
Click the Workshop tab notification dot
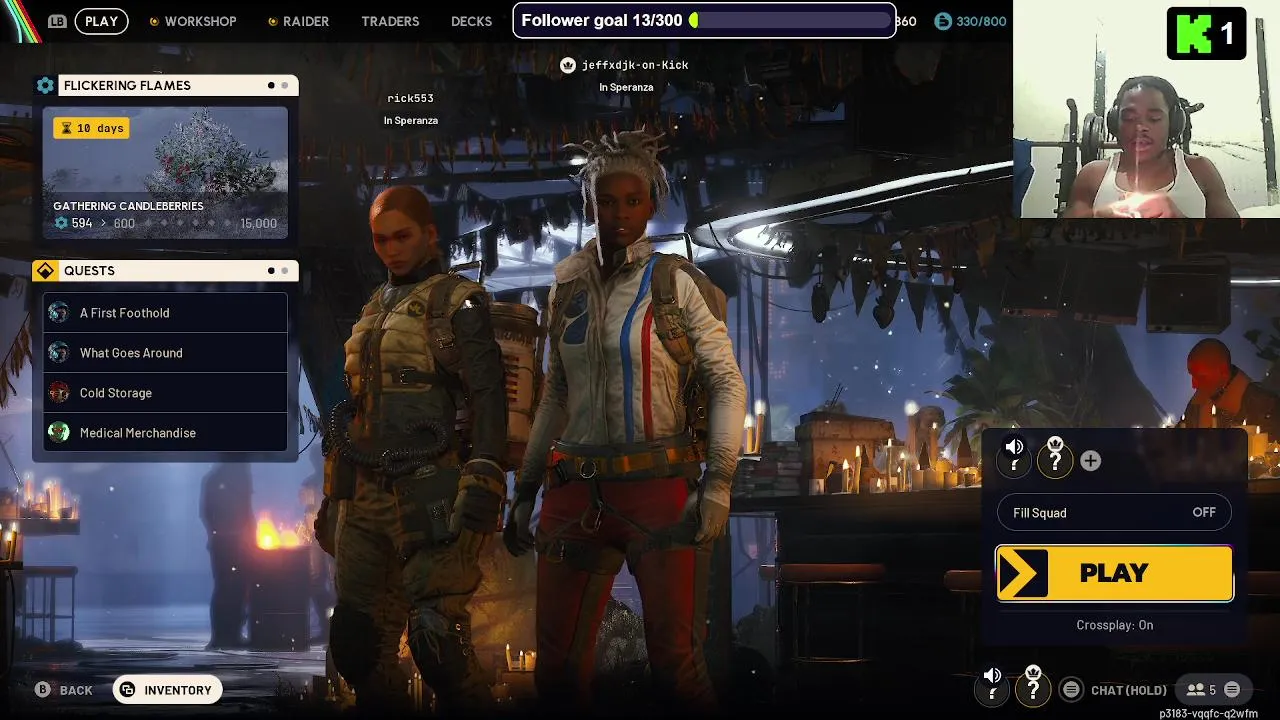154,21
